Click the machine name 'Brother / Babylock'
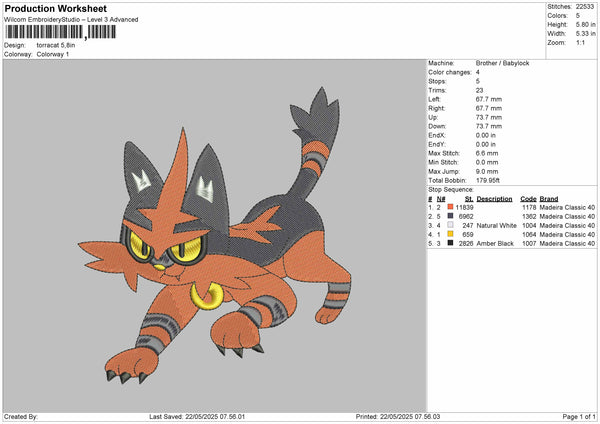 click(x=502, y=63)
